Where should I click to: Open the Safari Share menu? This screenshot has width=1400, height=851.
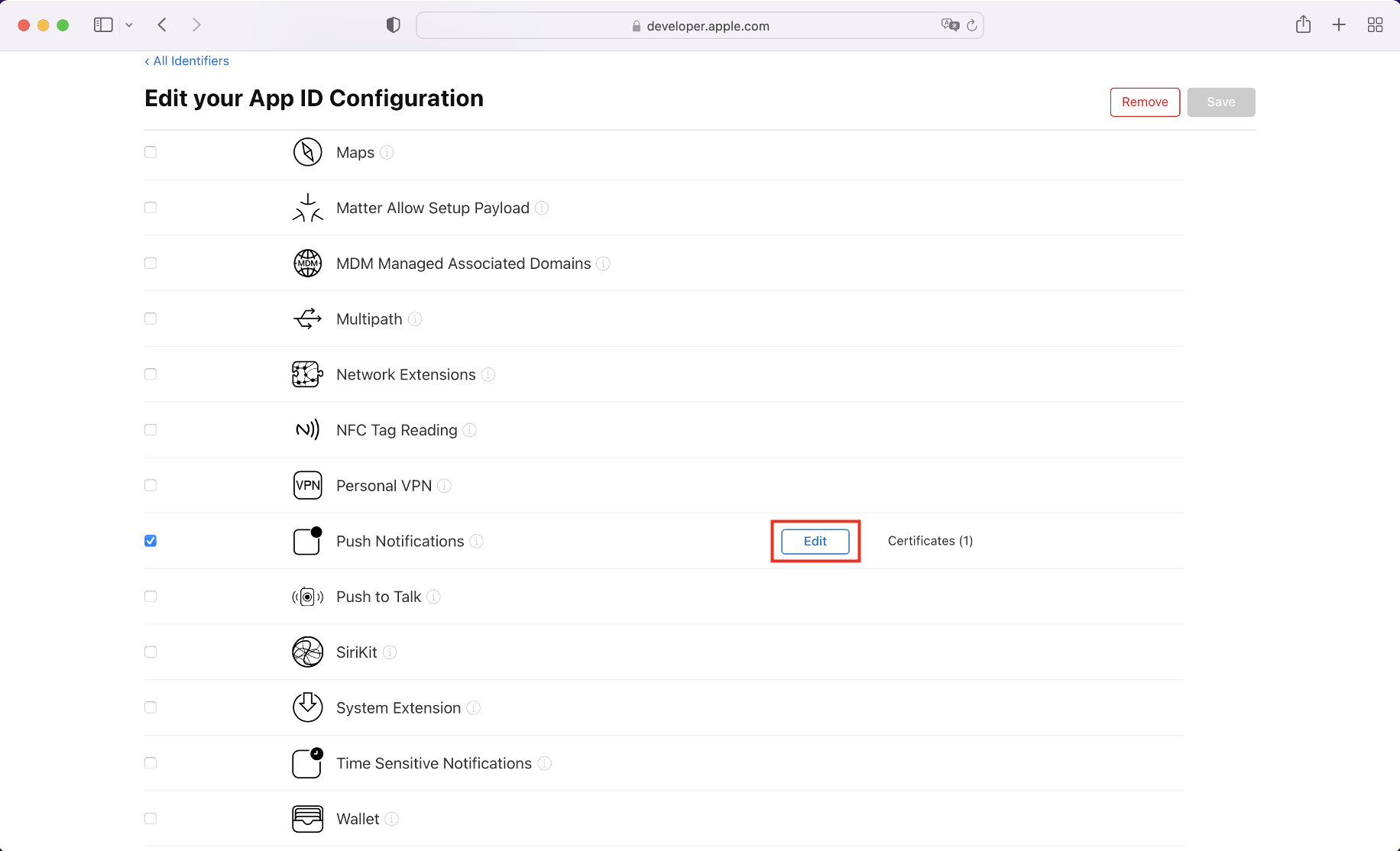pyautogui.click(x=1303, y=24)
